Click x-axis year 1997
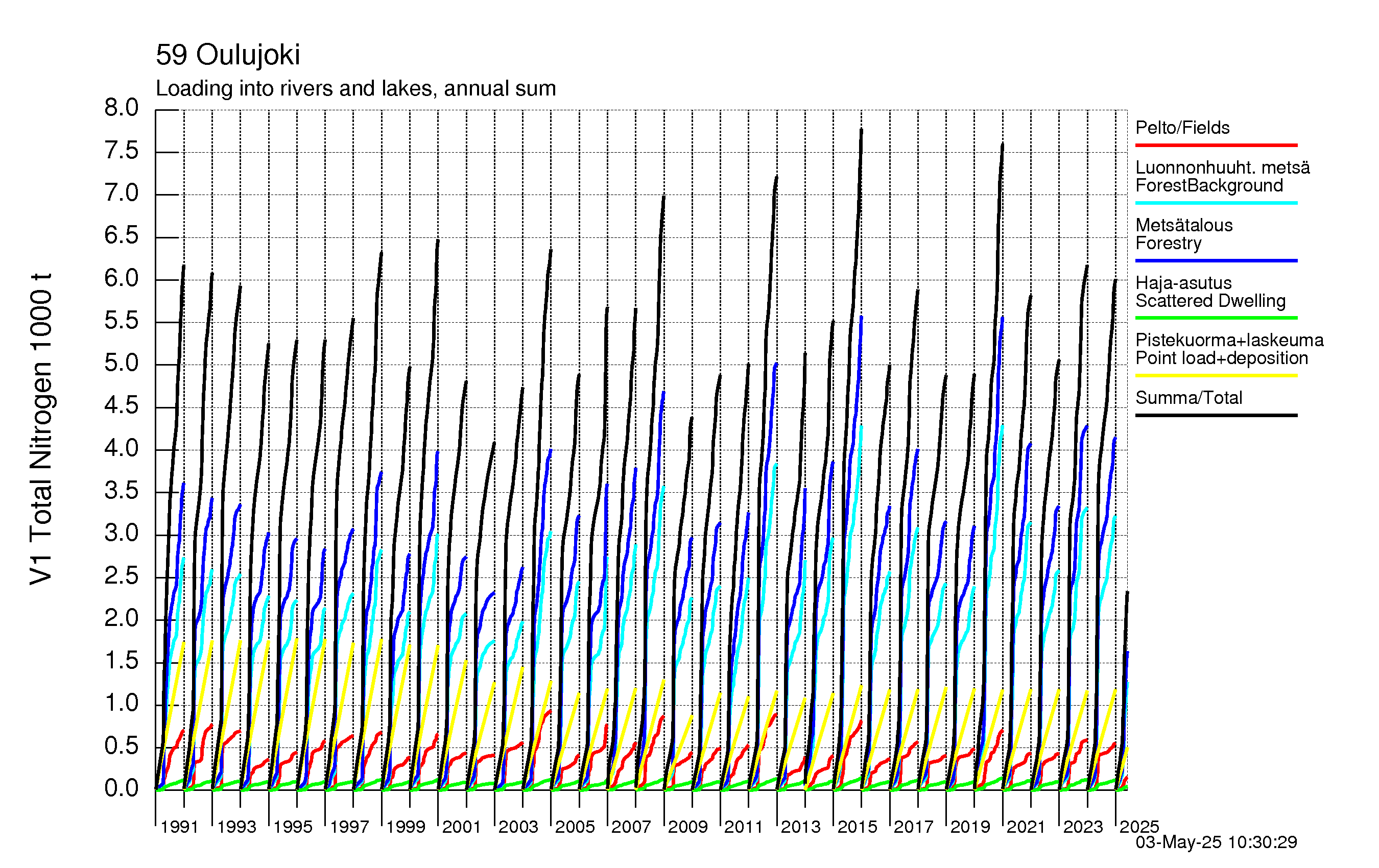 349,827
